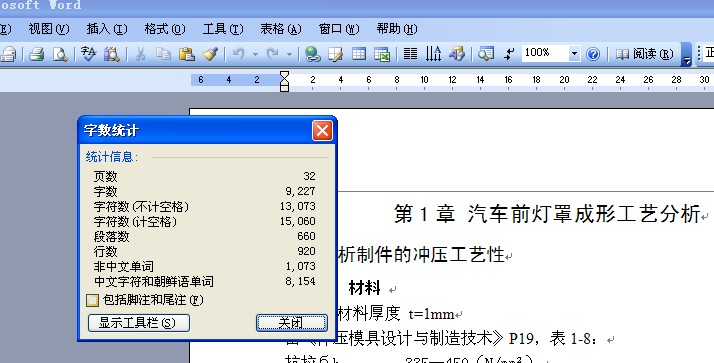The height and width of the screenshot is (363, 714).
Task: Close the 字数统计 dialog with red X
Action: pyautogui.click(x=322, y=131)
